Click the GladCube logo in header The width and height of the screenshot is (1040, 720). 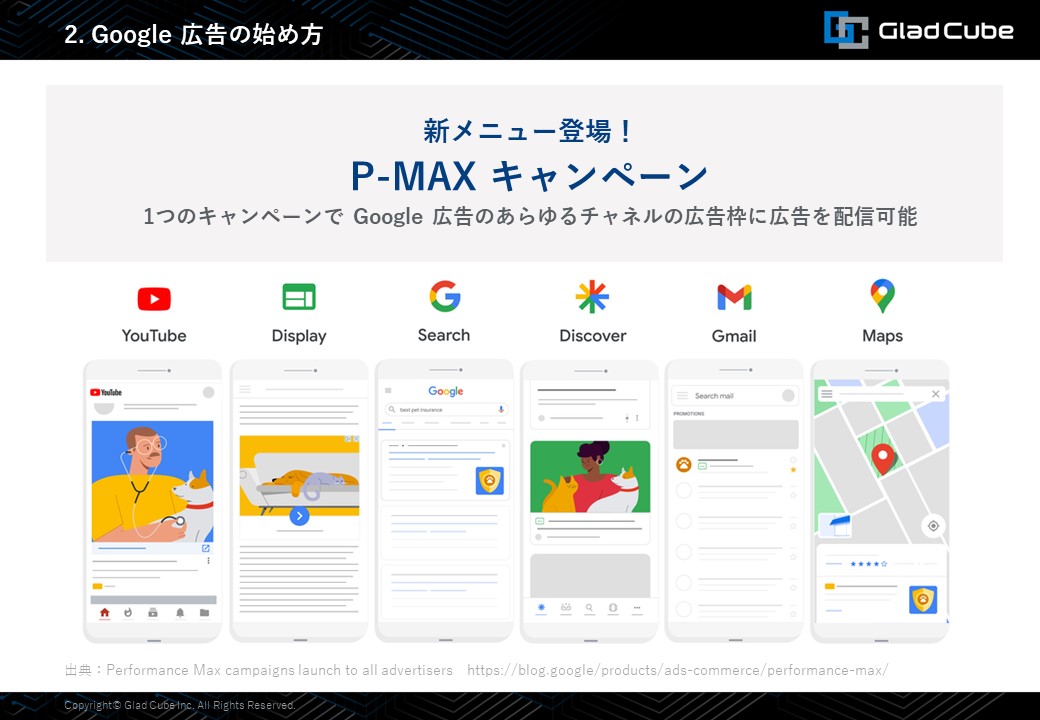pyautogui.click(x=919, y=30)
